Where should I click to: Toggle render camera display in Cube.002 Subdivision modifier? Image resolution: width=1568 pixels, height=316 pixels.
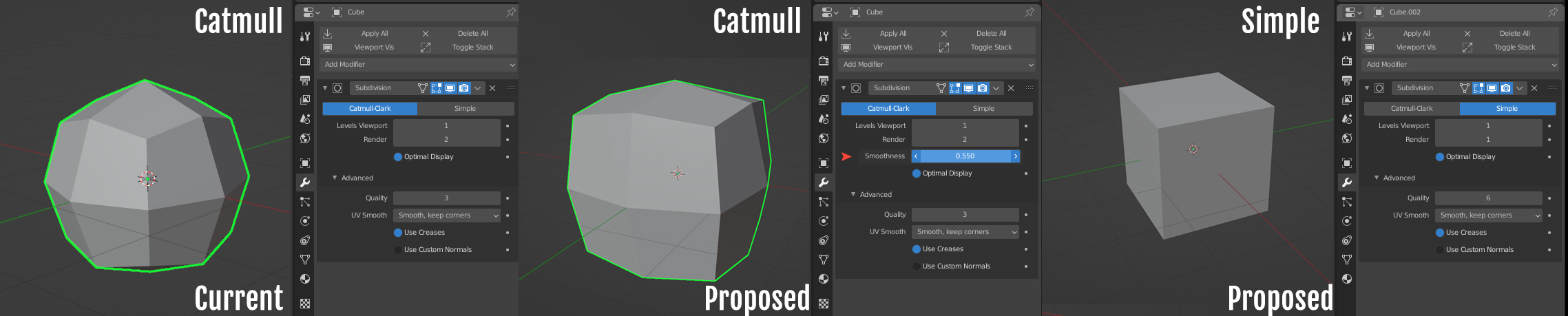pyautogui.click(x=1506, y=88)
